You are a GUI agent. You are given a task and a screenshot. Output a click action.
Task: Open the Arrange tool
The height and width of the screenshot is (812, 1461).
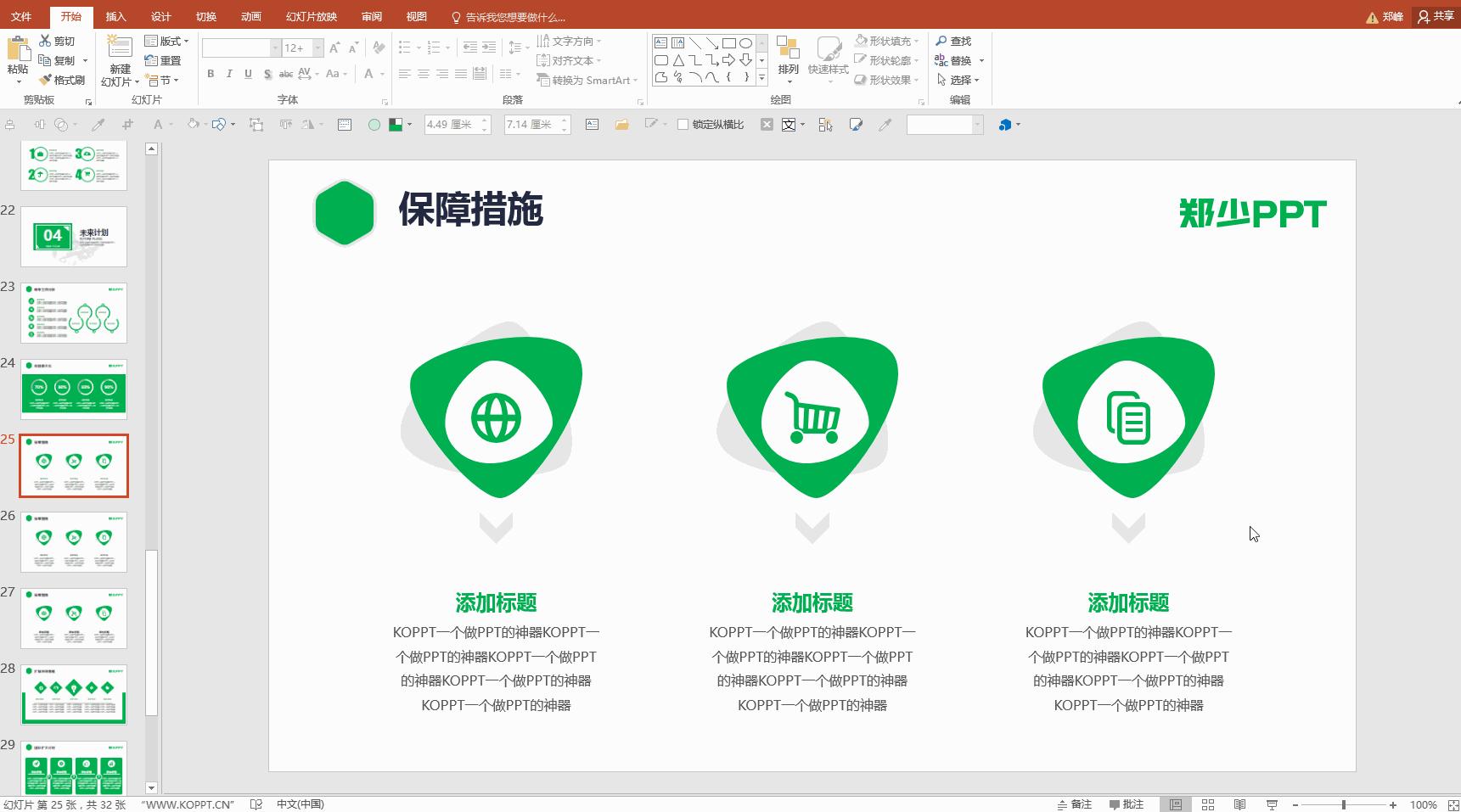tap(790, 59)
